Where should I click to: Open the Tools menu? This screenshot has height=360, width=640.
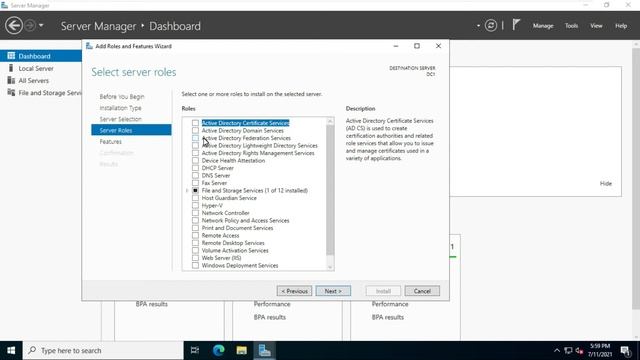point(571,26)
